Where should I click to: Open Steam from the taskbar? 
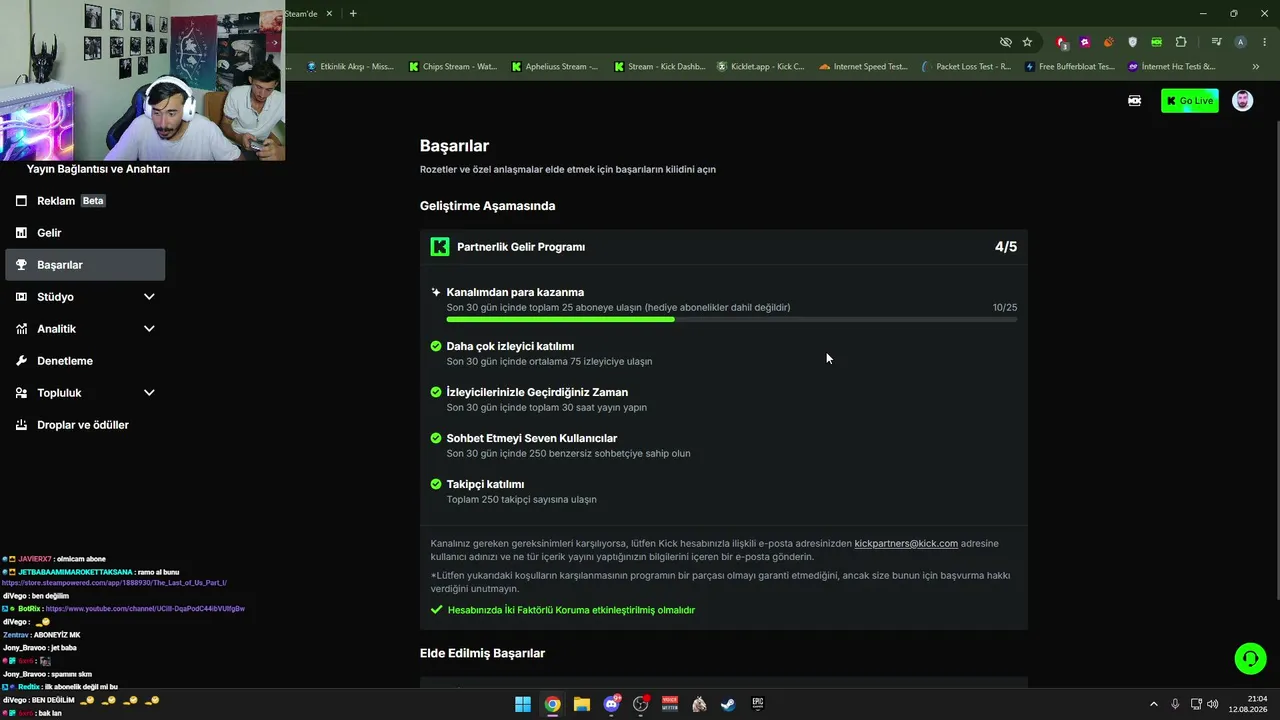(729, 704)
